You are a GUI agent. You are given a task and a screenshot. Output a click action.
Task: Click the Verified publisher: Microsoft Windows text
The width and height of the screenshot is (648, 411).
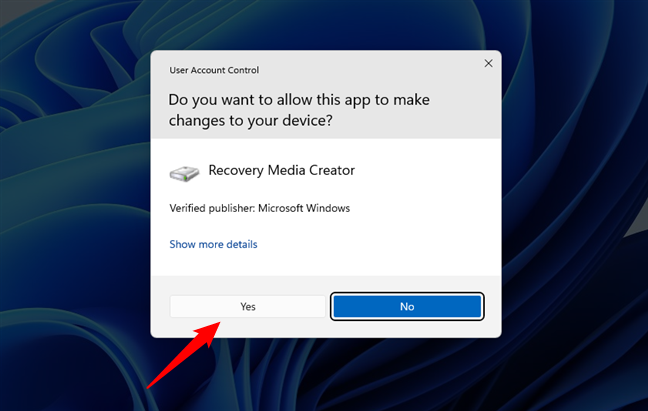point(260,208)
